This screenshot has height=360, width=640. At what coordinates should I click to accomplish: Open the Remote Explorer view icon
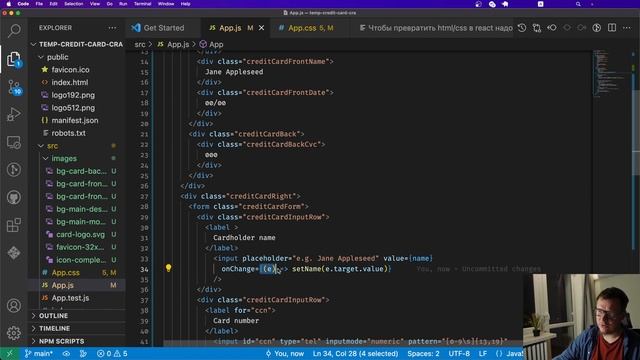point(14,142)
